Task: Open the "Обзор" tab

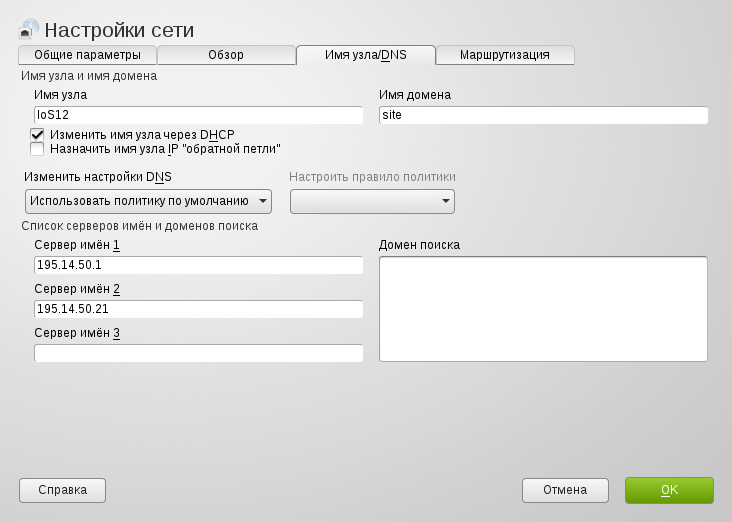Action: (x=226, y=55)
